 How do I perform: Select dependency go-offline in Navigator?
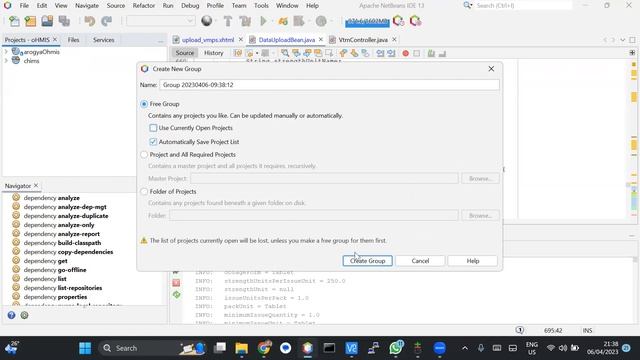[55, 270]
